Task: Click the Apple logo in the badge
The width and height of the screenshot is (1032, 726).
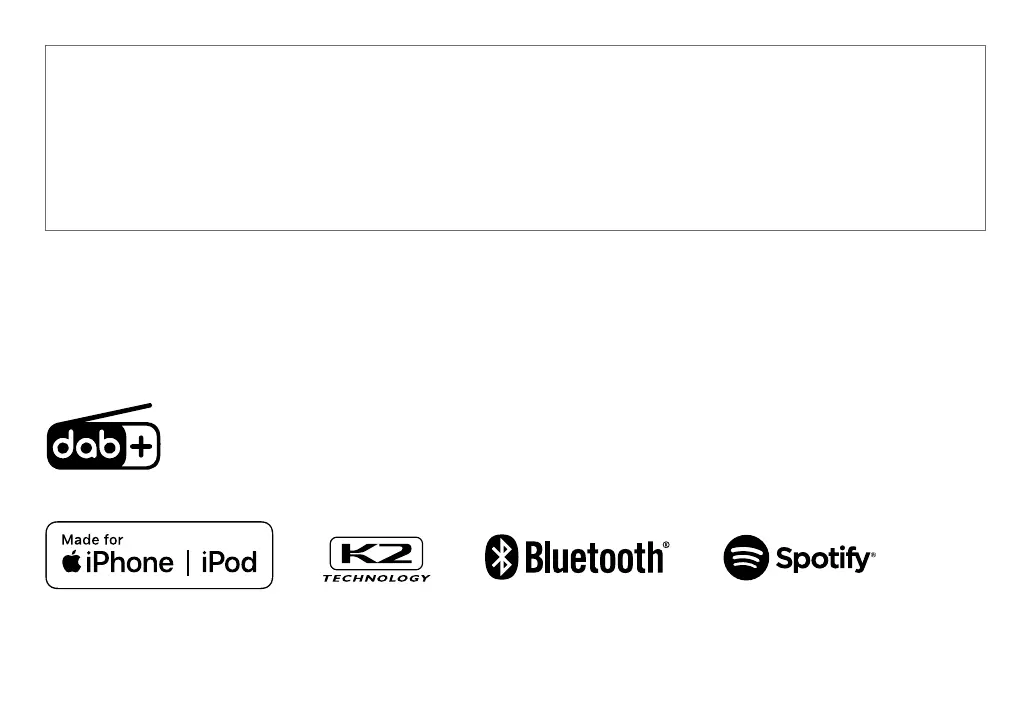Action: tap(71, 561)
